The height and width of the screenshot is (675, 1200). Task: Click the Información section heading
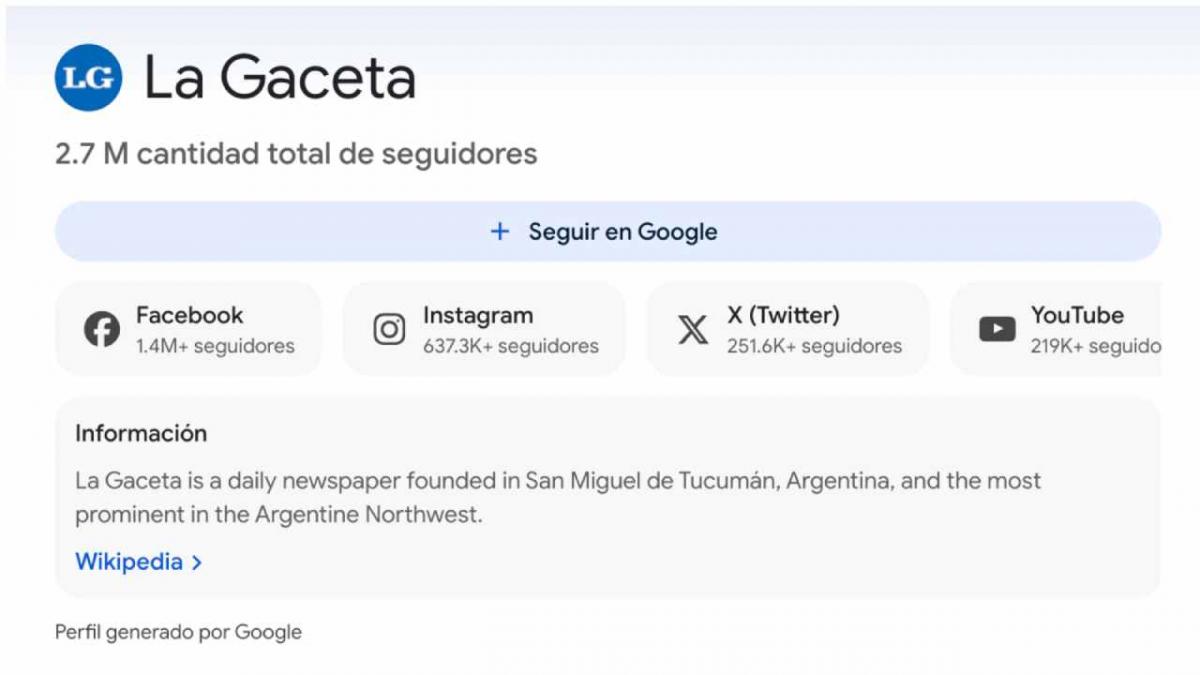(141, 433)
